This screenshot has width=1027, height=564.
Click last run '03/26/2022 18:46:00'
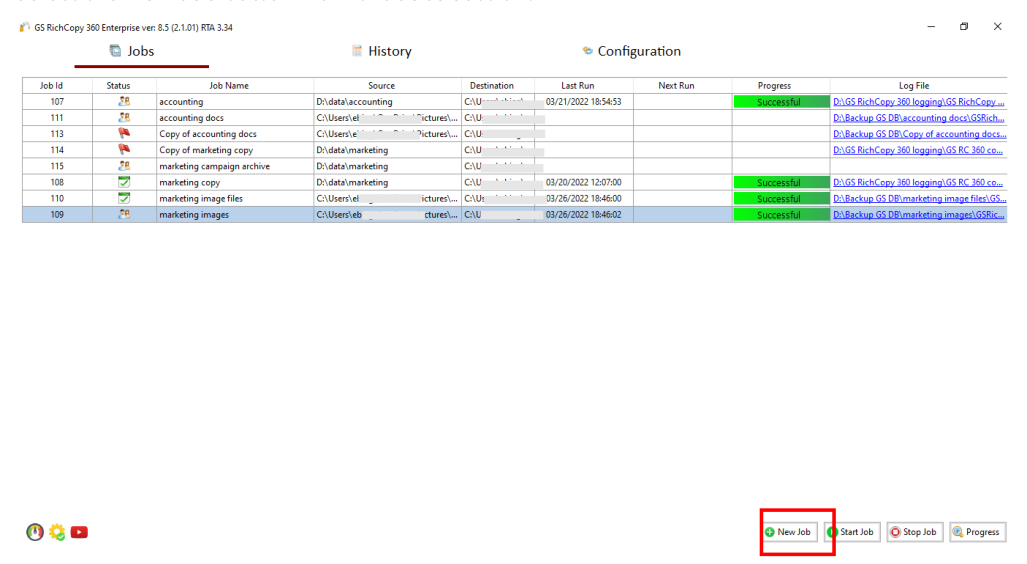pyautogui.click(x=584, y=198)
